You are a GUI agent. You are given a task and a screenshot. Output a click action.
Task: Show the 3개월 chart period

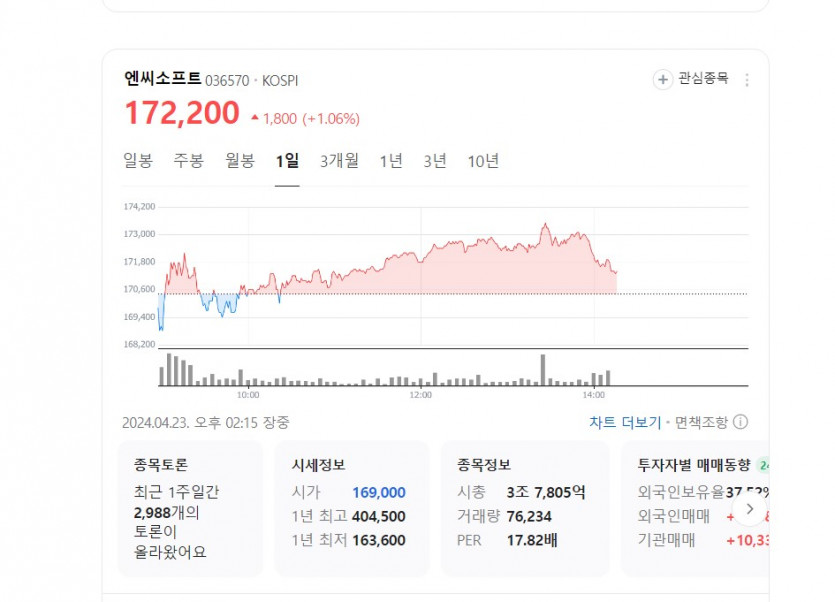[x=339, y=161]
